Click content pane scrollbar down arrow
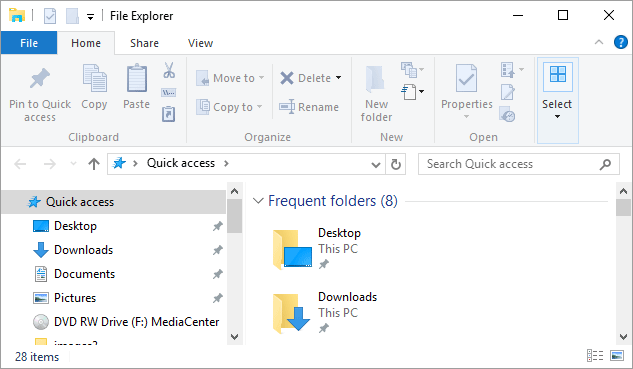Screen dimensions: 633x369 pos(623,336)
